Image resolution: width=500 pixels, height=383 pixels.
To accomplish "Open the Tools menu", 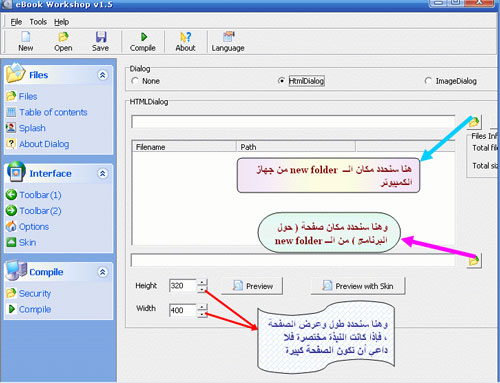I will (x=38, y=22).
